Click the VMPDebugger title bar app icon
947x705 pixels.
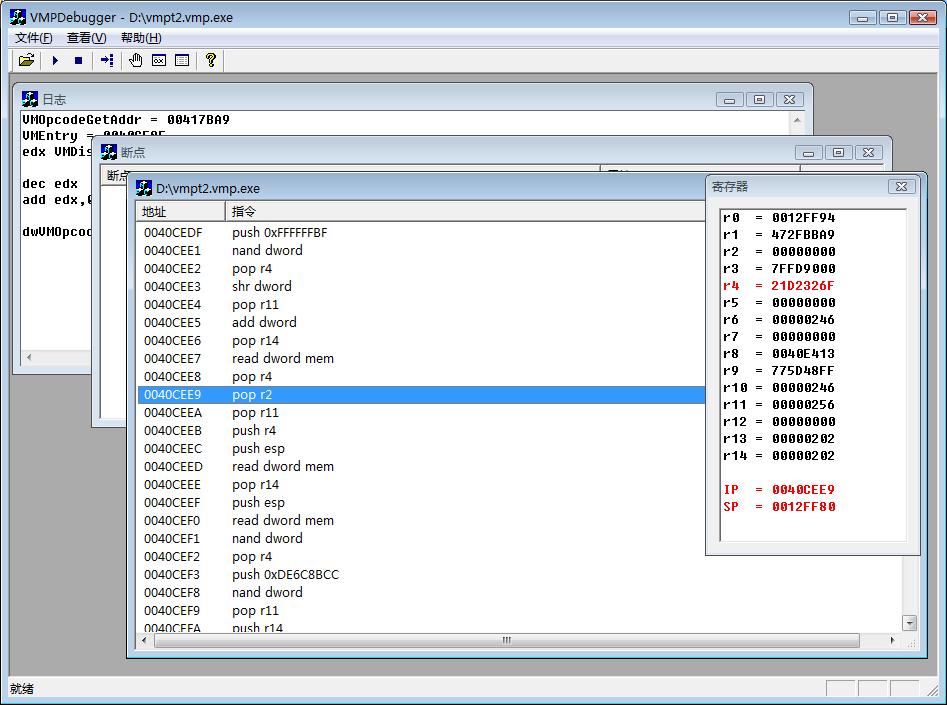(x=18, y=17)
